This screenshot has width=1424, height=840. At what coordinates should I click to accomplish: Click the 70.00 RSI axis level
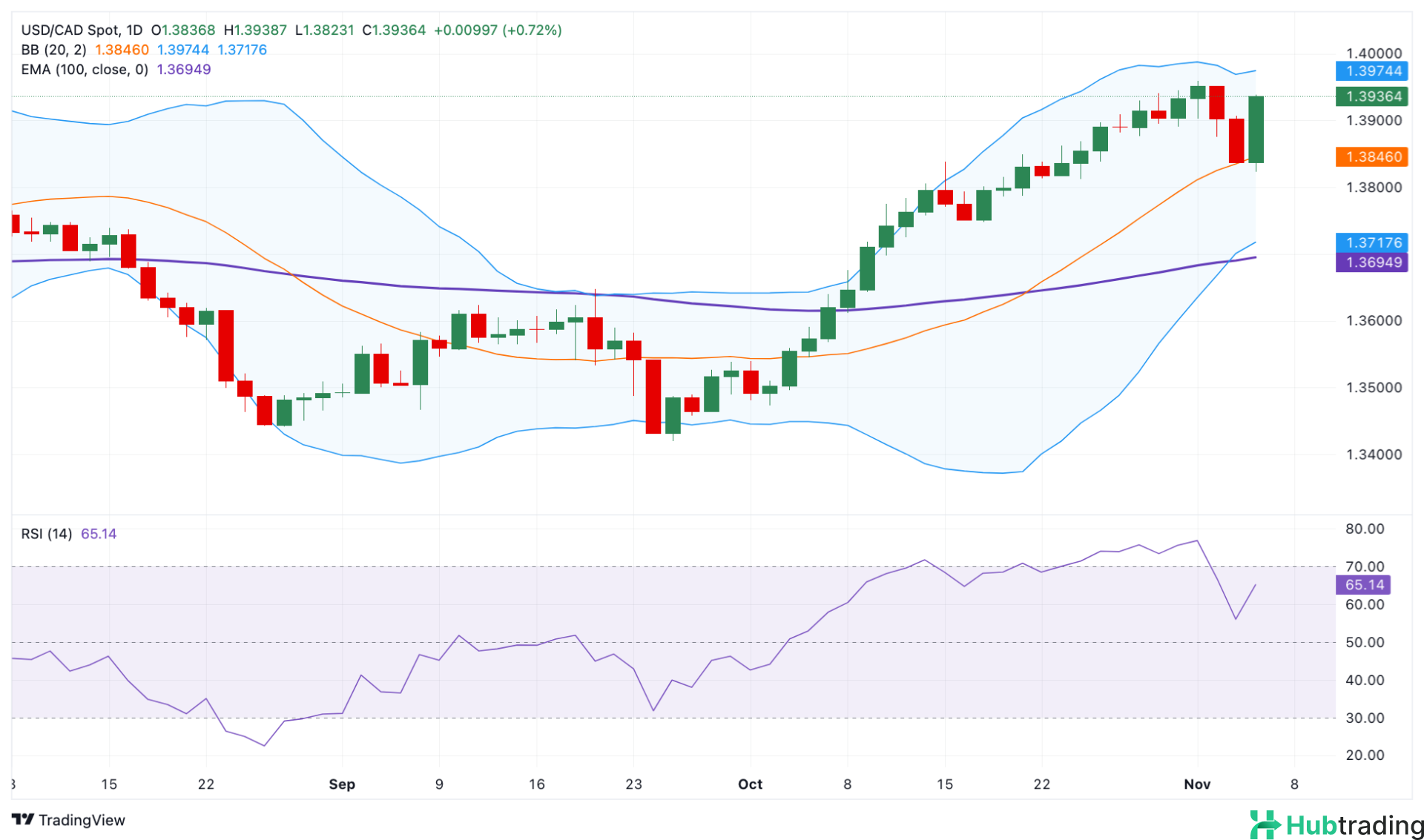click(1365, 566)
